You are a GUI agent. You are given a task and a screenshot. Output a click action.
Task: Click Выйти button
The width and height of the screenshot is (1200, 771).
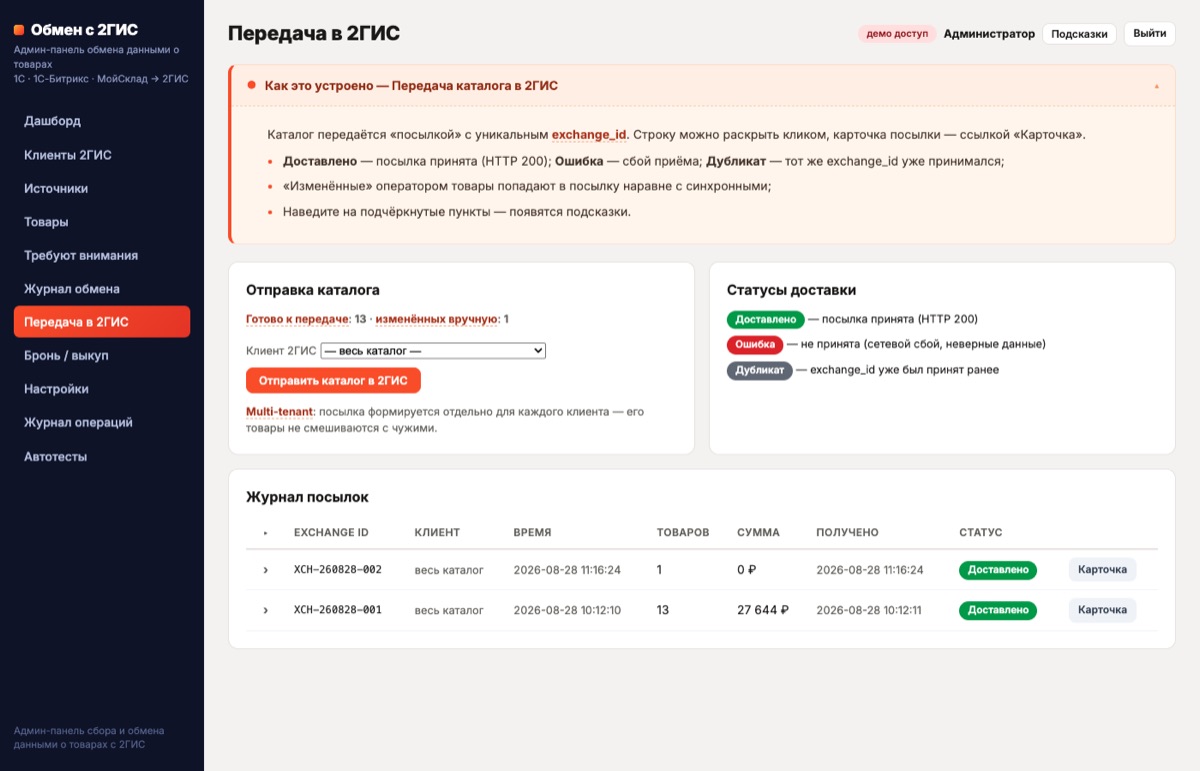[1150, 34]
